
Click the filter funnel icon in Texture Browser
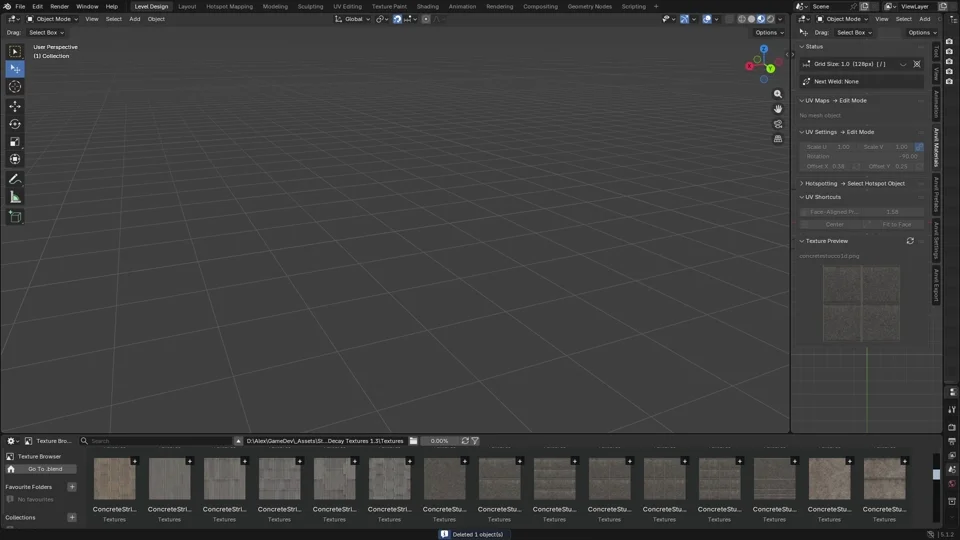click(x=475, y=441)
